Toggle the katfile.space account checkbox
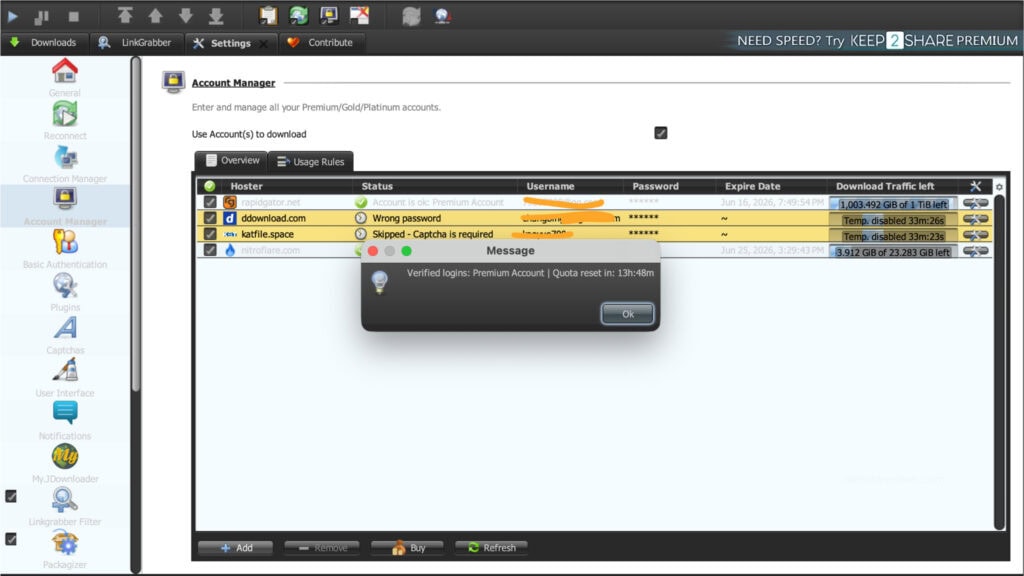The height and width of the screenshot is (576, 1024). point(210,234)
